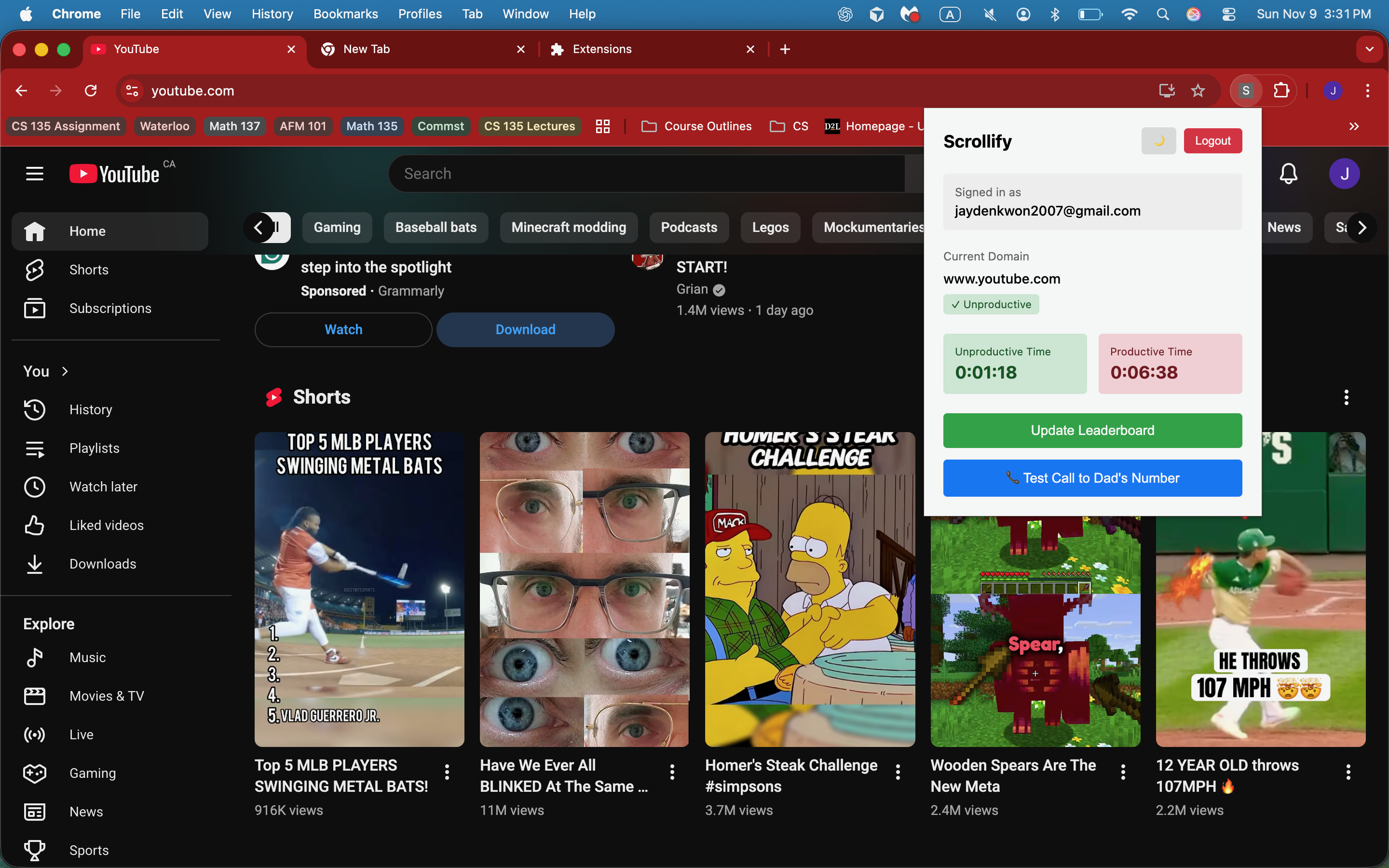This screenshot has height=868, width=1389.
Task: Click the reload page button
Action: click(91, 91)
